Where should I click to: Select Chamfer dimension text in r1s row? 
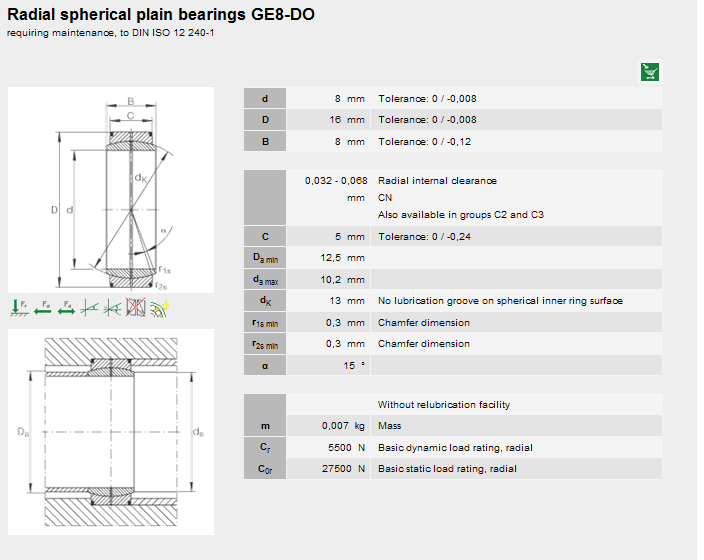pos(424,322)
